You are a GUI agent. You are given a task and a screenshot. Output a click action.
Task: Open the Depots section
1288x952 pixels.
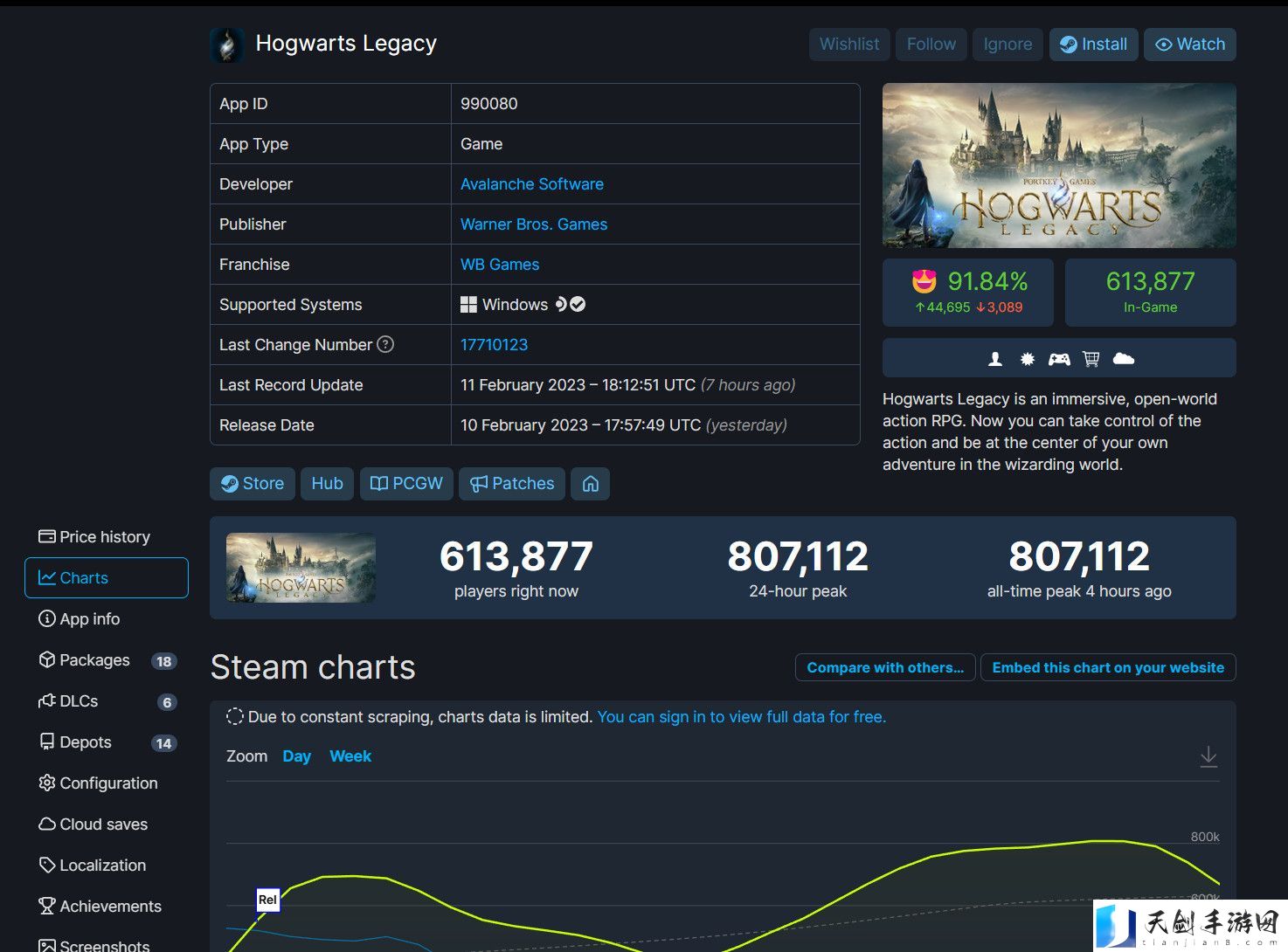tap(107, 742)
